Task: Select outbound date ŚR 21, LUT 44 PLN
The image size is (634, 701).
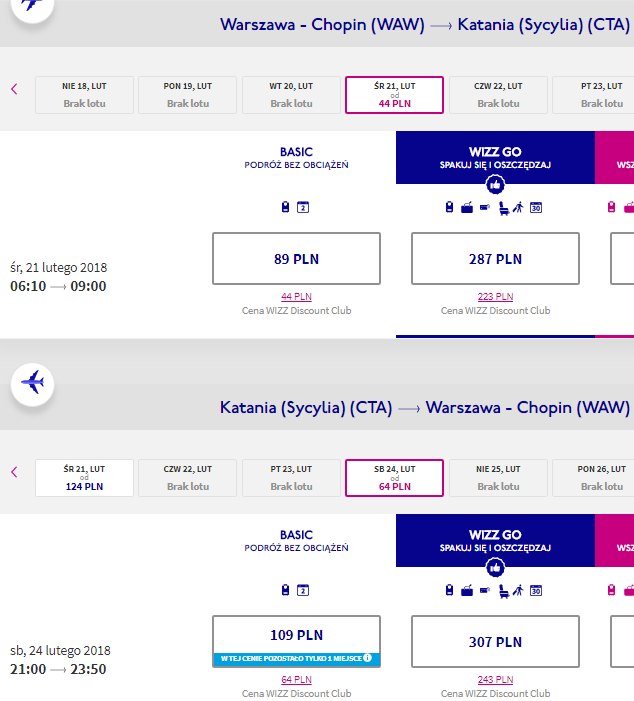Action: point(394,95)
